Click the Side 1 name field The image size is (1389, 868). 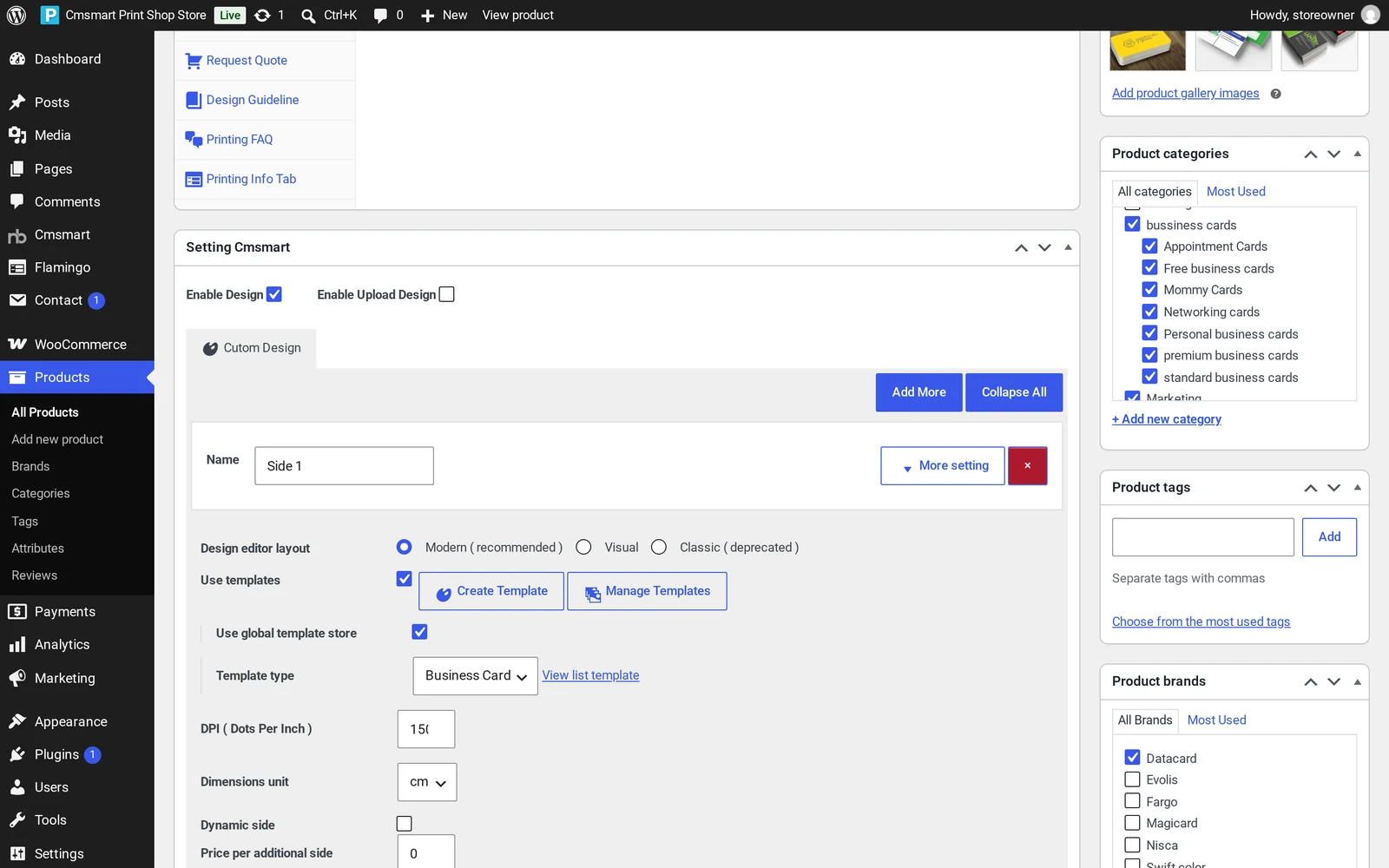click(x=344, y=466)
